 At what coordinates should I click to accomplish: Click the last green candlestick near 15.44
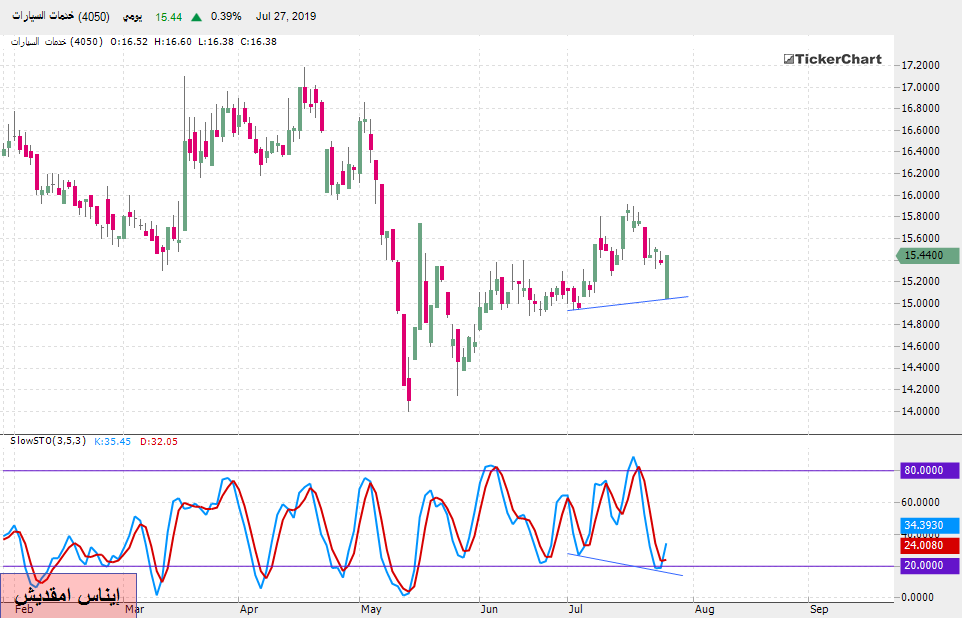coord(666,275)
